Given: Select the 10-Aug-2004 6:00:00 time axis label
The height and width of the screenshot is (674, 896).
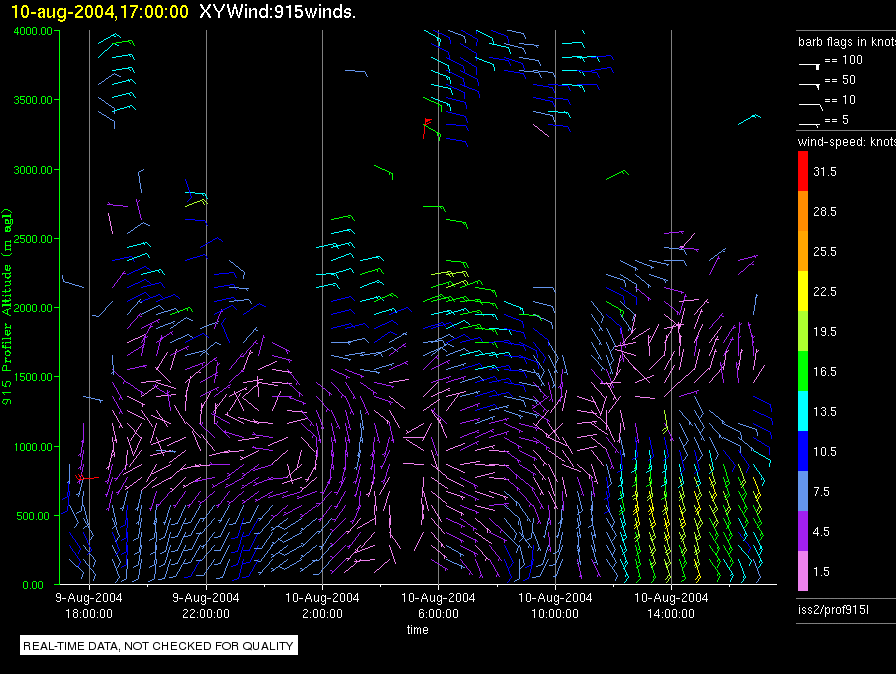Looking at the screenshot, I should (x=439, y=604).
